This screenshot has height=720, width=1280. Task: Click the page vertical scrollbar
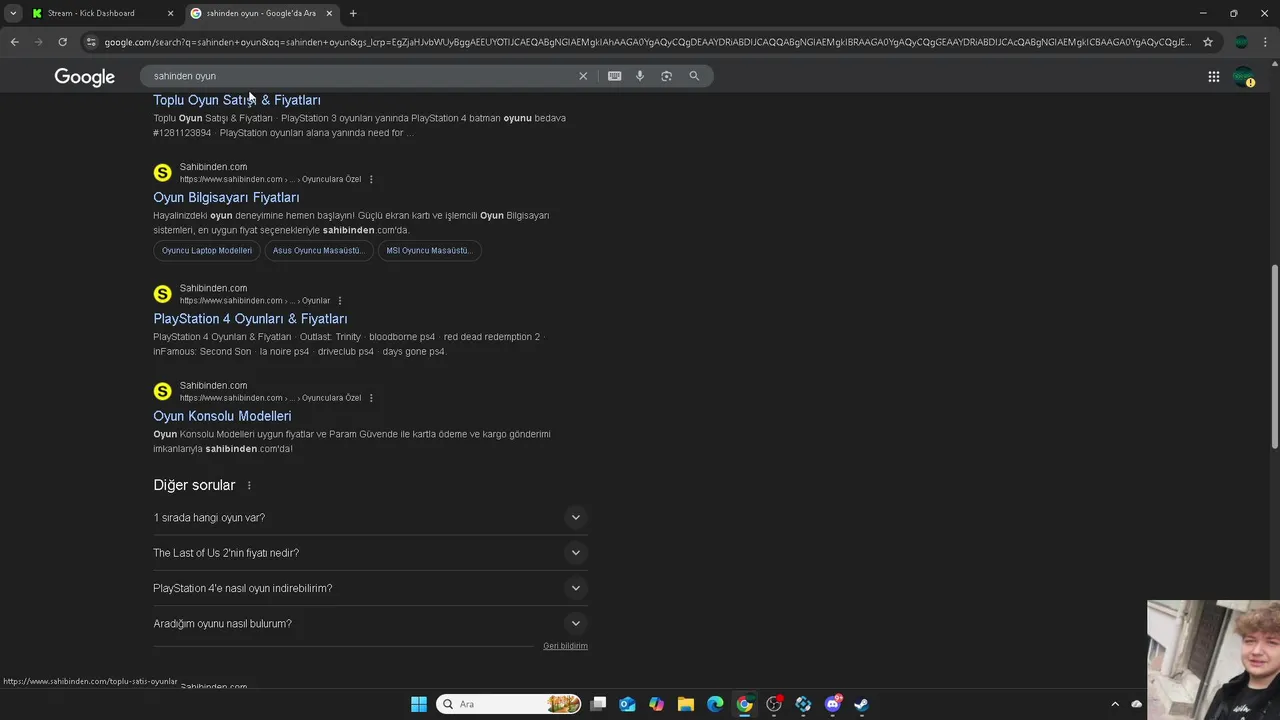pos(1274,357)
